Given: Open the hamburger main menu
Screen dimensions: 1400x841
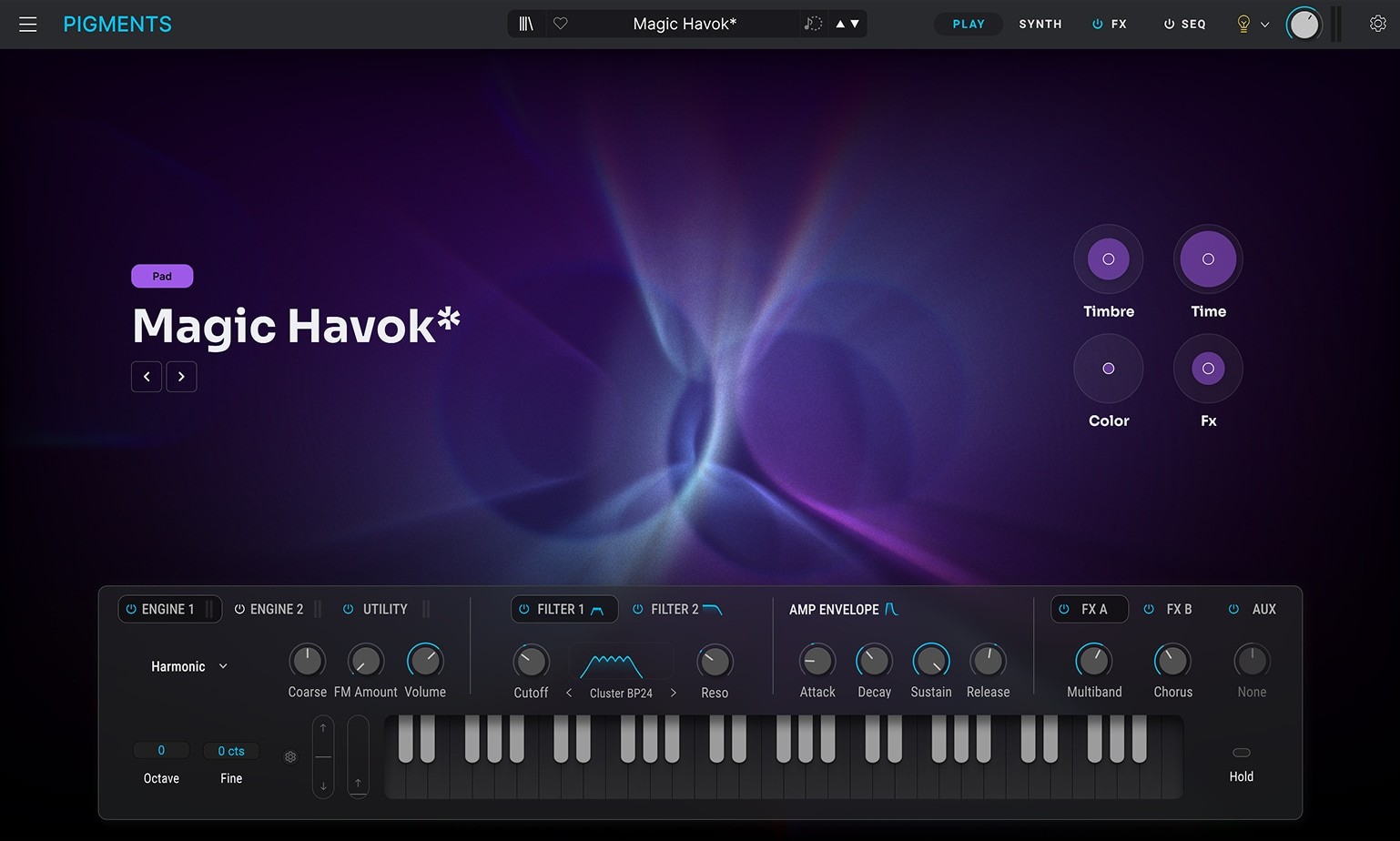Looking at the screenshot, I should [28, 25].
